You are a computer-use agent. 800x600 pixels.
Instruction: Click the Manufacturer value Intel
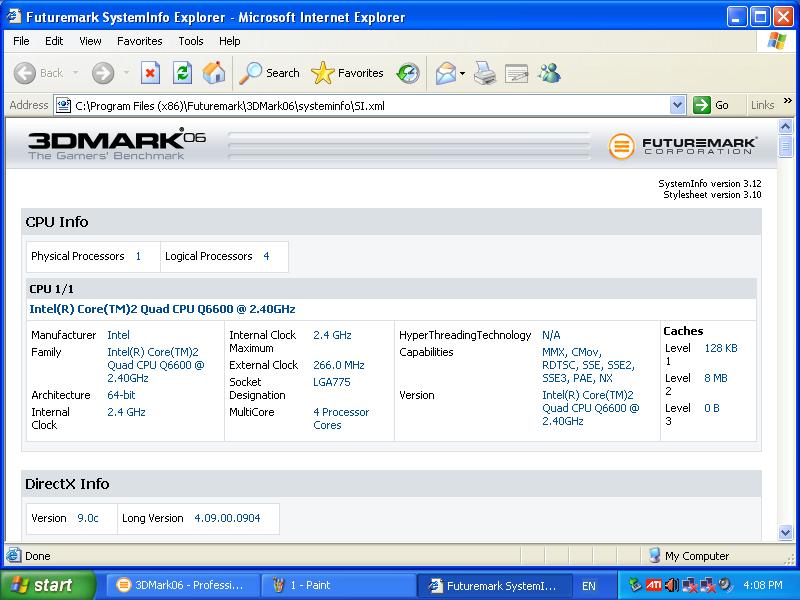[118, 335]
